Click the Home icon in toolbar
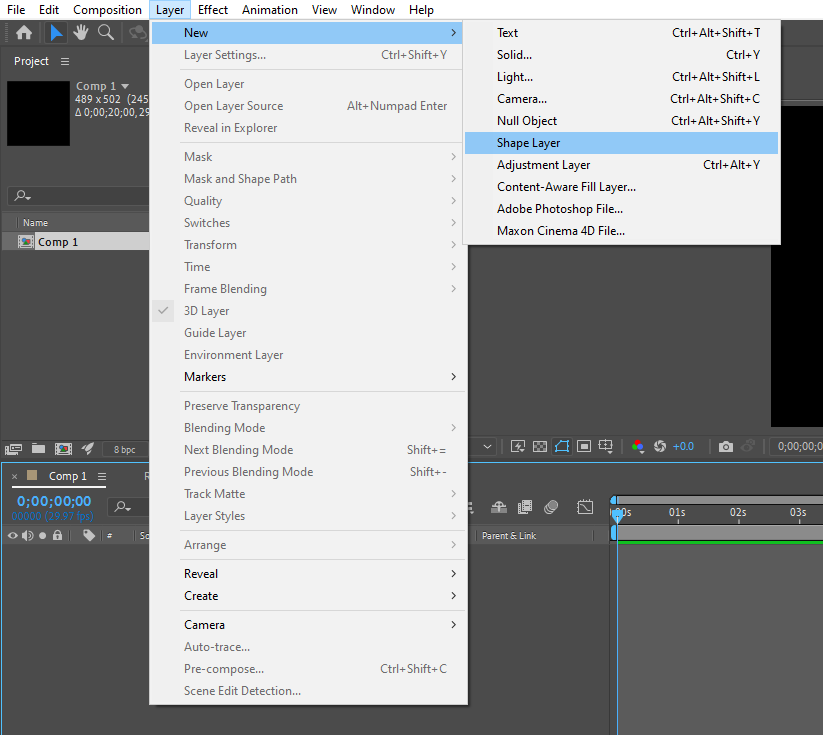Screen dimensions: 823x735 23,33
